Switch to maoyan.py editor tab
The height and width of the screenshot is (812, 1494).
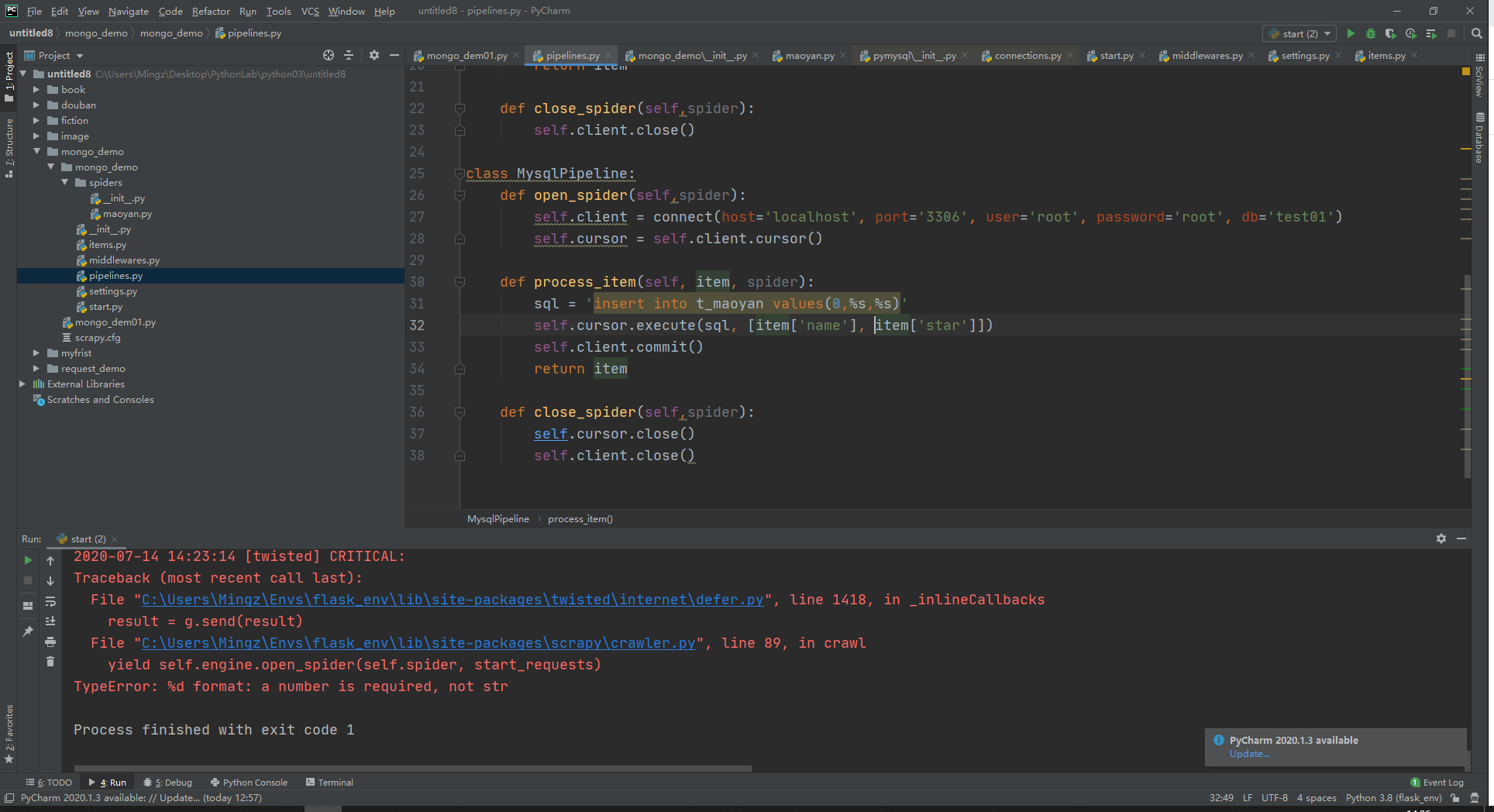pos(810,56)
